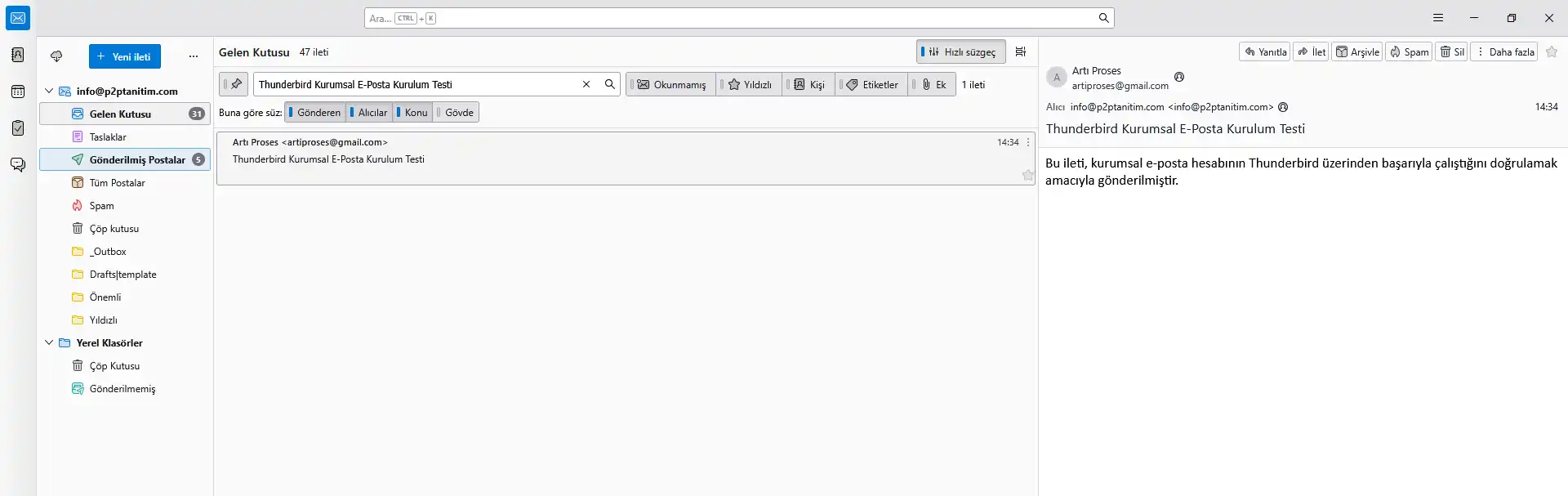
Task: Open the Artı Proses message in list
Action: click(626, 158)
